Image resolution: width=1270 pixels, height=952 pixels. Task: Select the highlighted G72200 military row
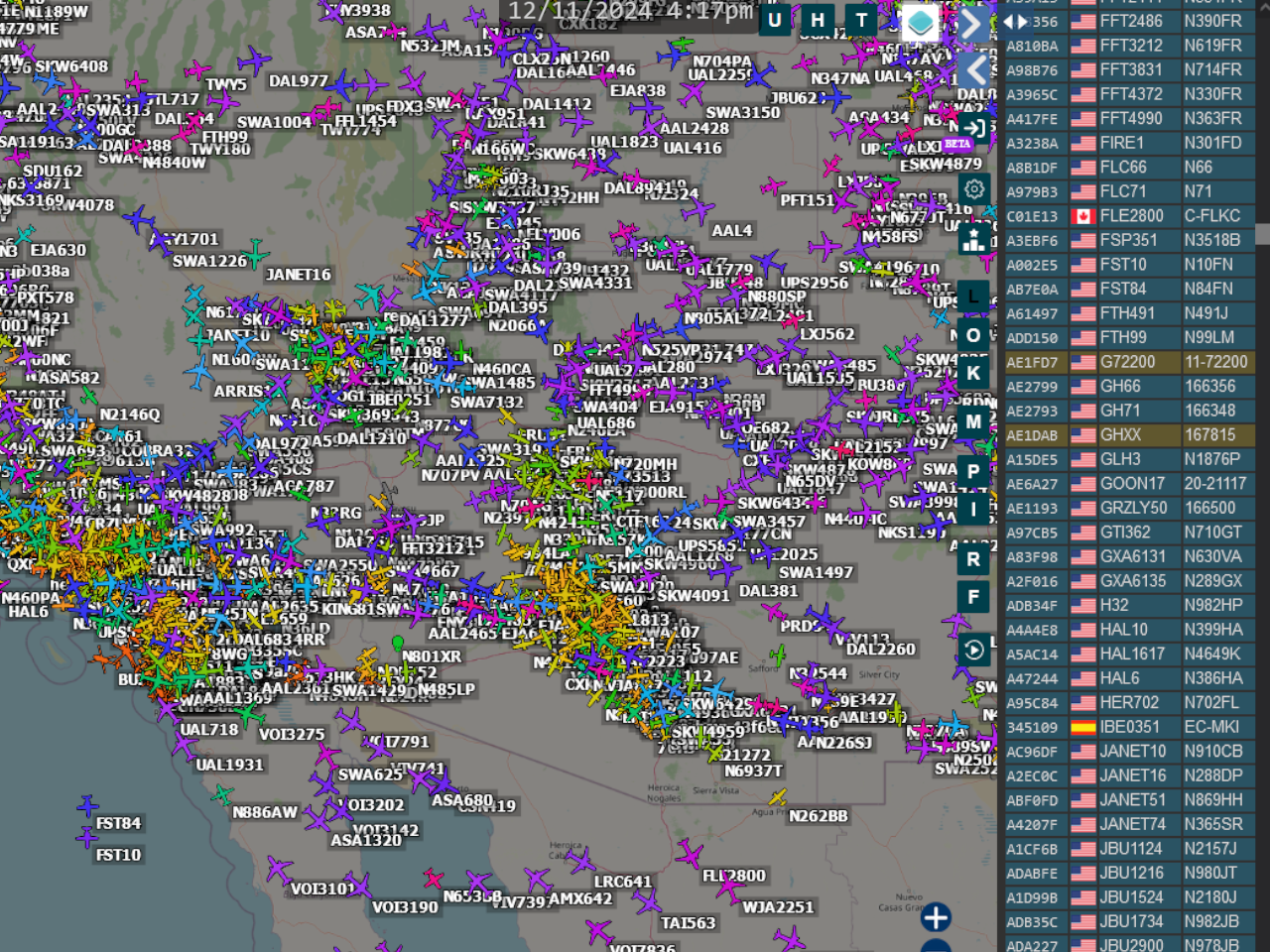1128,362
